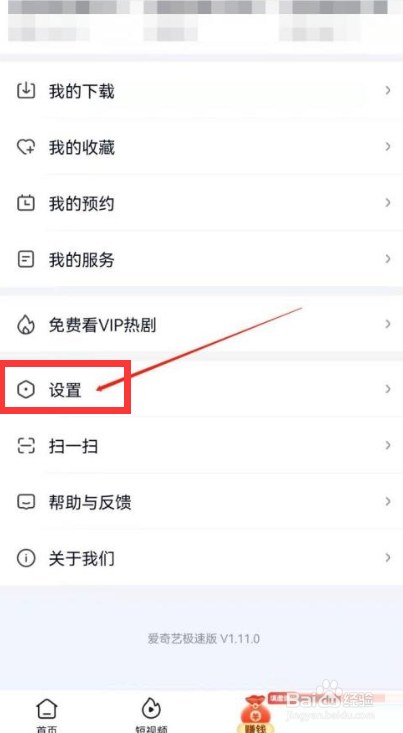Tap the 爱奇艺极速版 V1.11.0 version text
The image size is (403, 733).
pyautogui.click(x=204, y=639)
